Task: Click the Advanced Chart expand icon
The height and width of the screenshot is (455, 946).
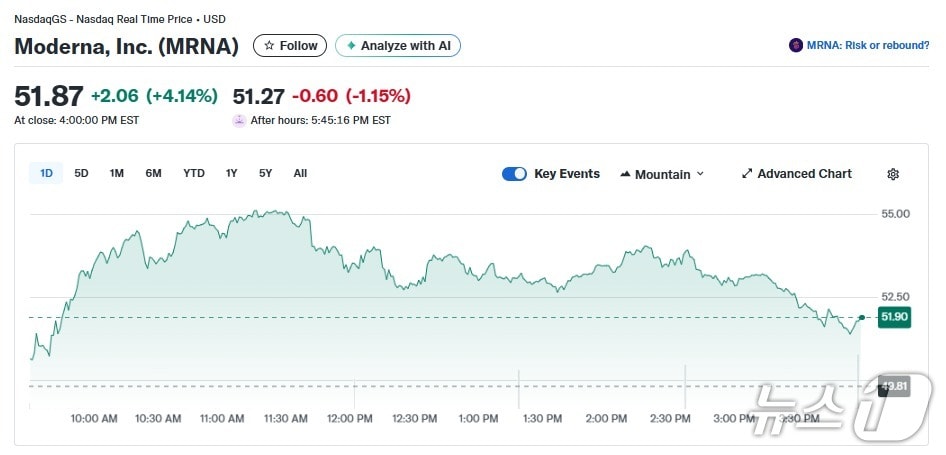Action: click(x=747, y=174)
